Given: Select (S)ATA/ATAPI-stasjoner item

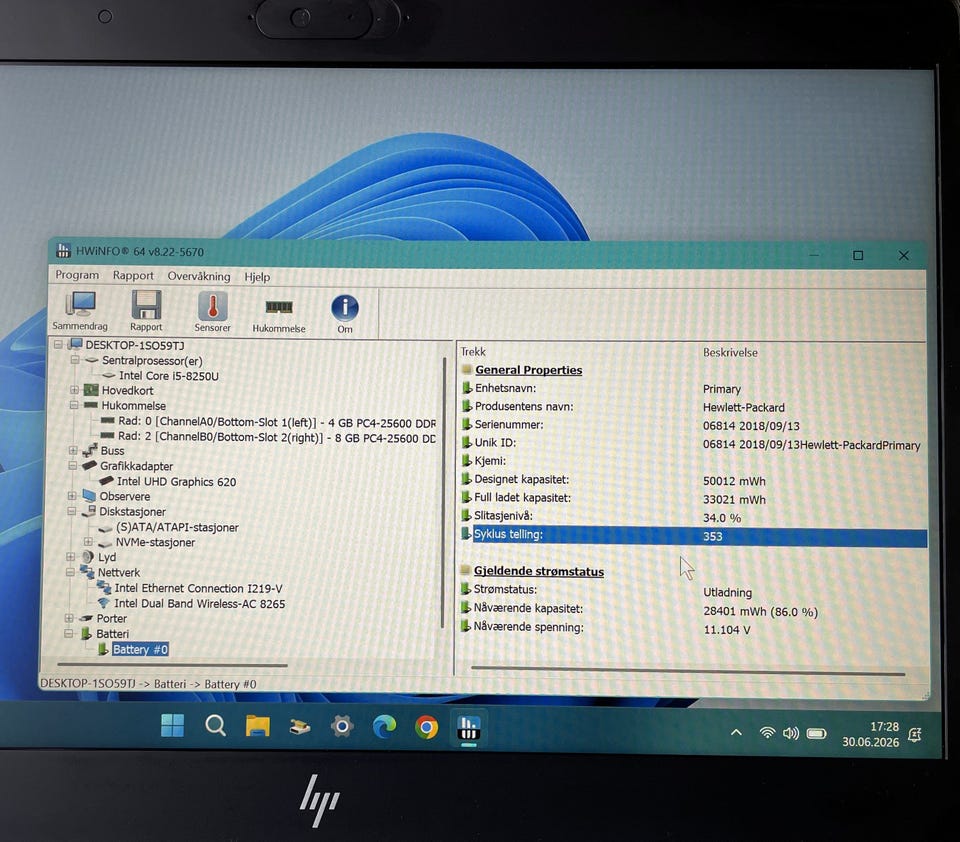Looking at the screenshot, I should 177,527.
